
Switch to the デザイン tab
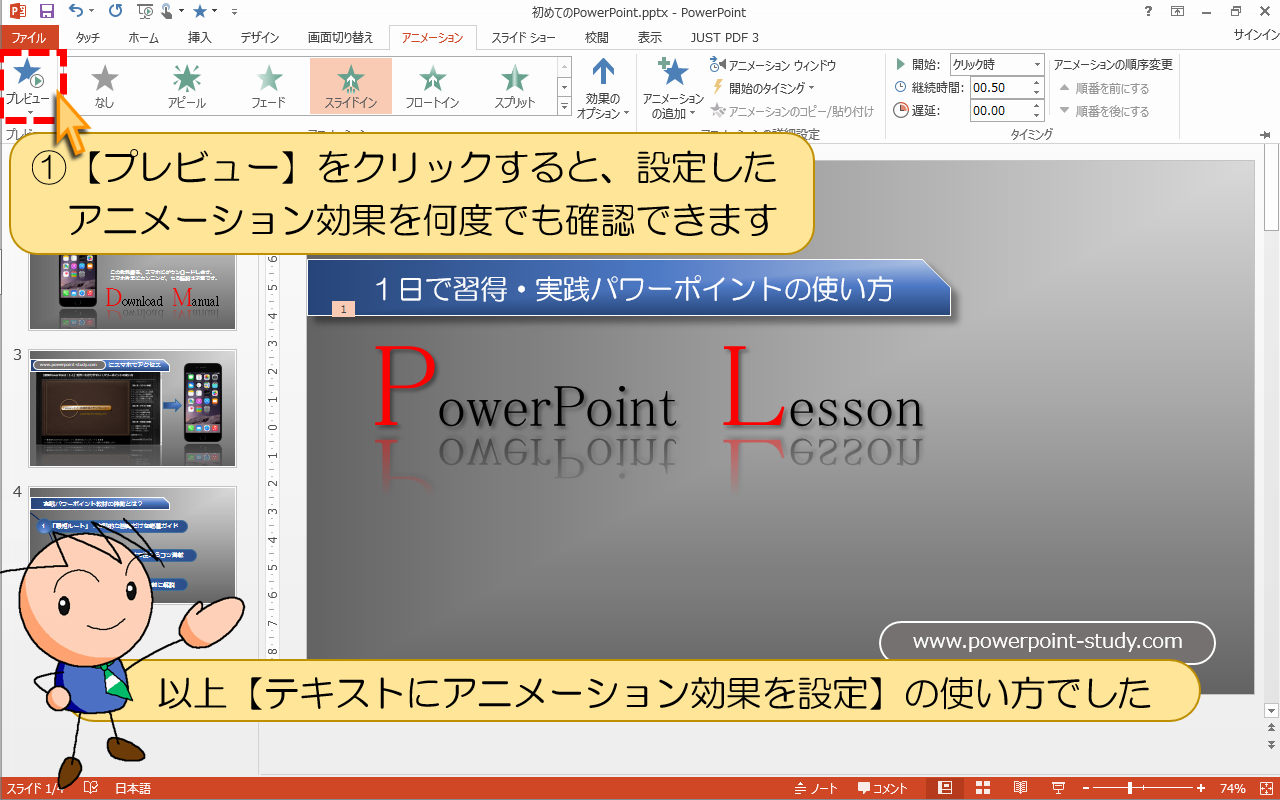point(260,37)
